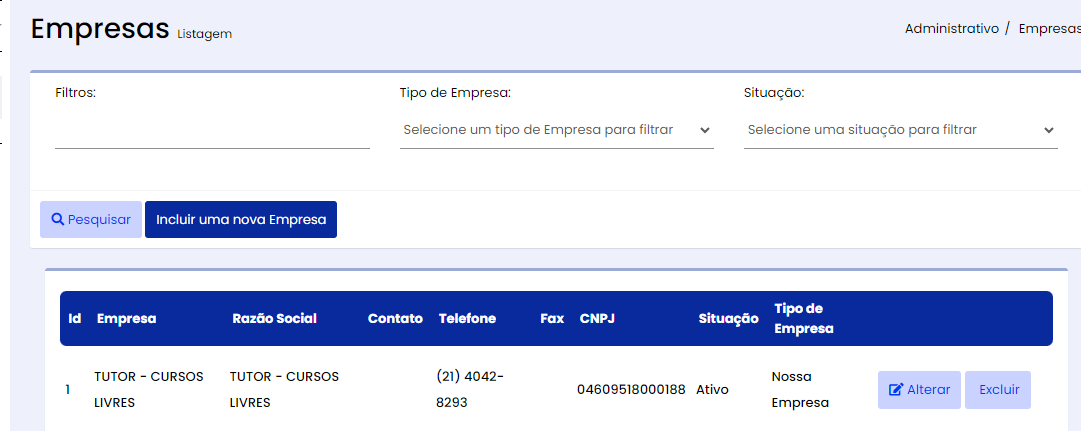Click Incluir uma nova Empresa button

pos(241,219)
